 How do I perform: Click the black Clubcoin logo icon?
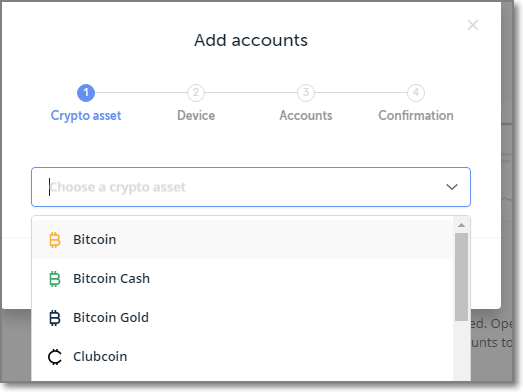click(x=55, y=357)
